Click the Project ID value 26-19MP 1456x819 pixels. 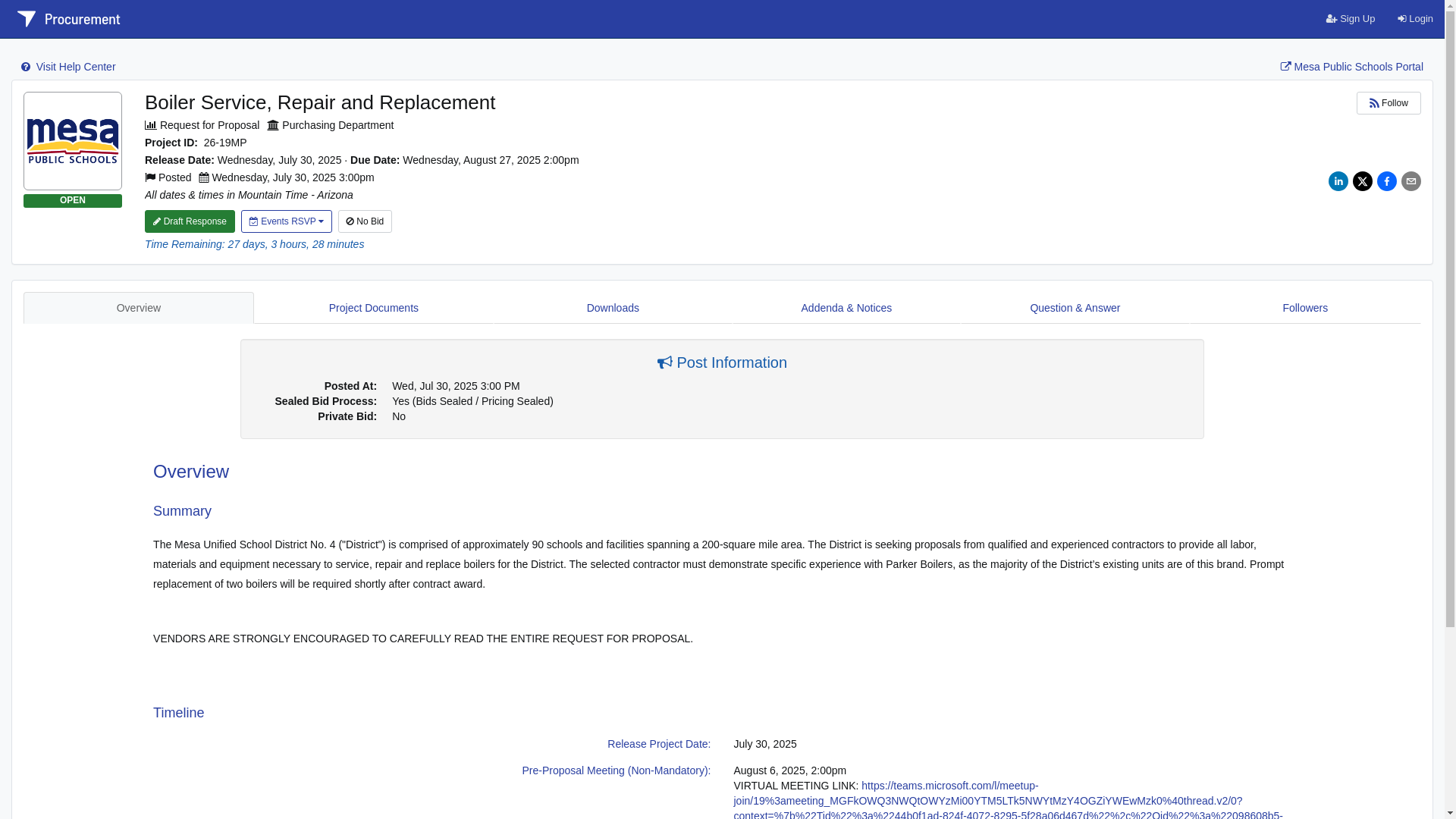(225, 143)
